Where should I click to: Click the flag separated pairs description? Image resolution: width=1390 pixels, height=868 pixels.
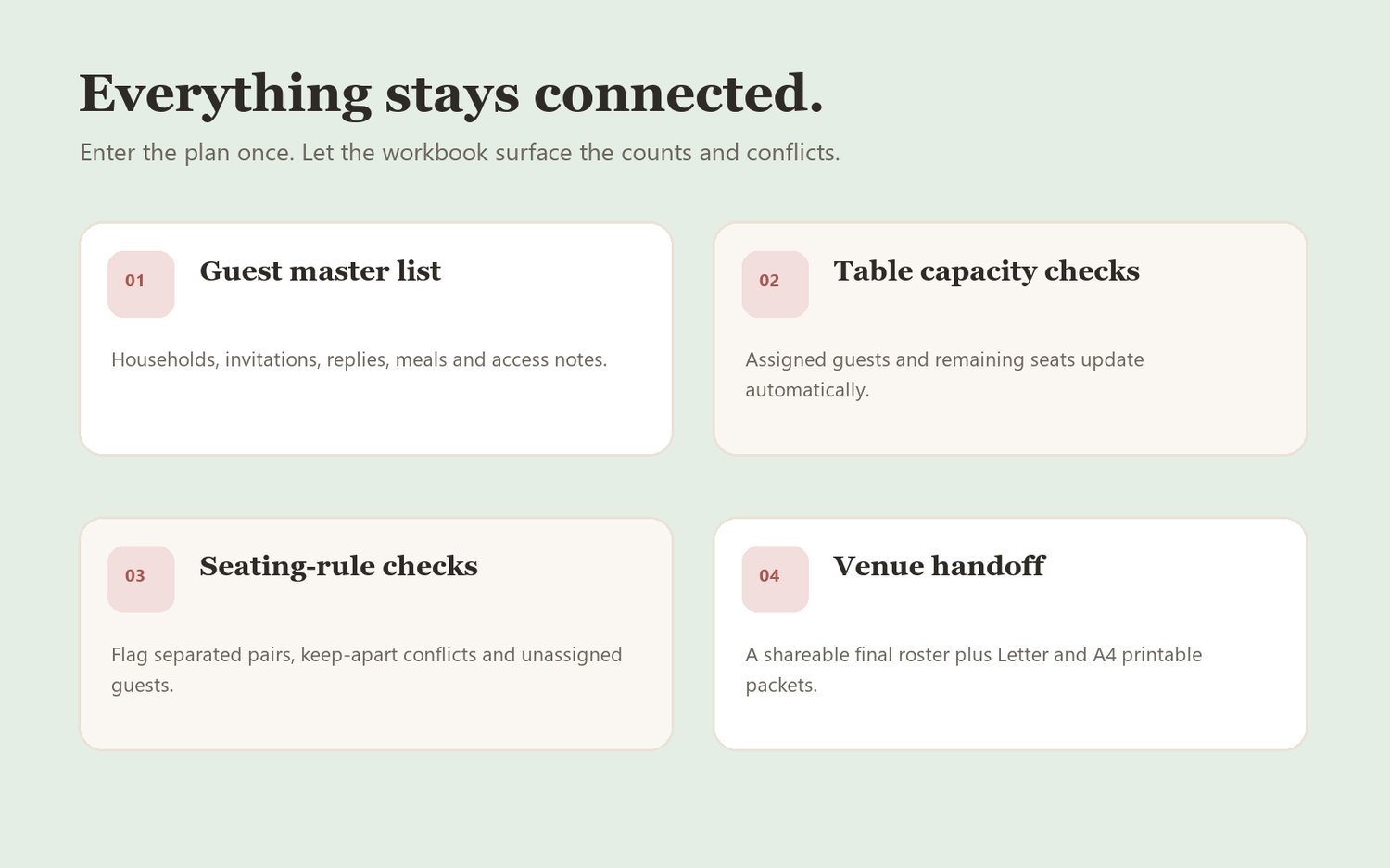[x=366, y=670]
